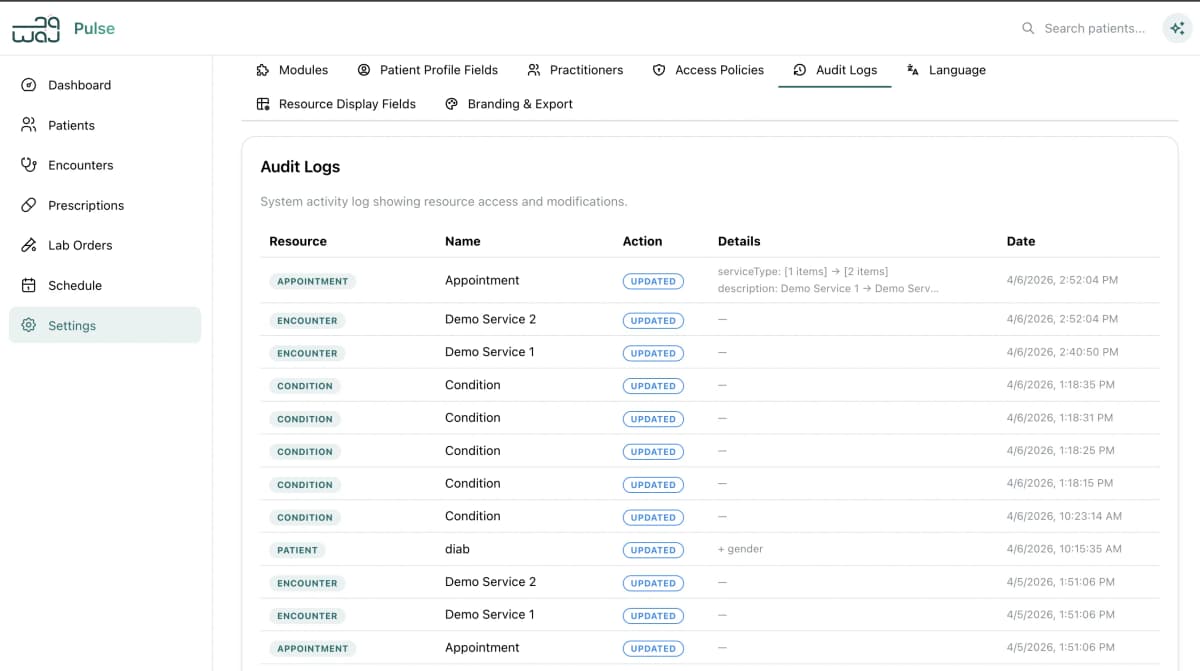Screen dimensions: 1200x671
Task: Click the search magnifier icon
Action: (1028, 28)
